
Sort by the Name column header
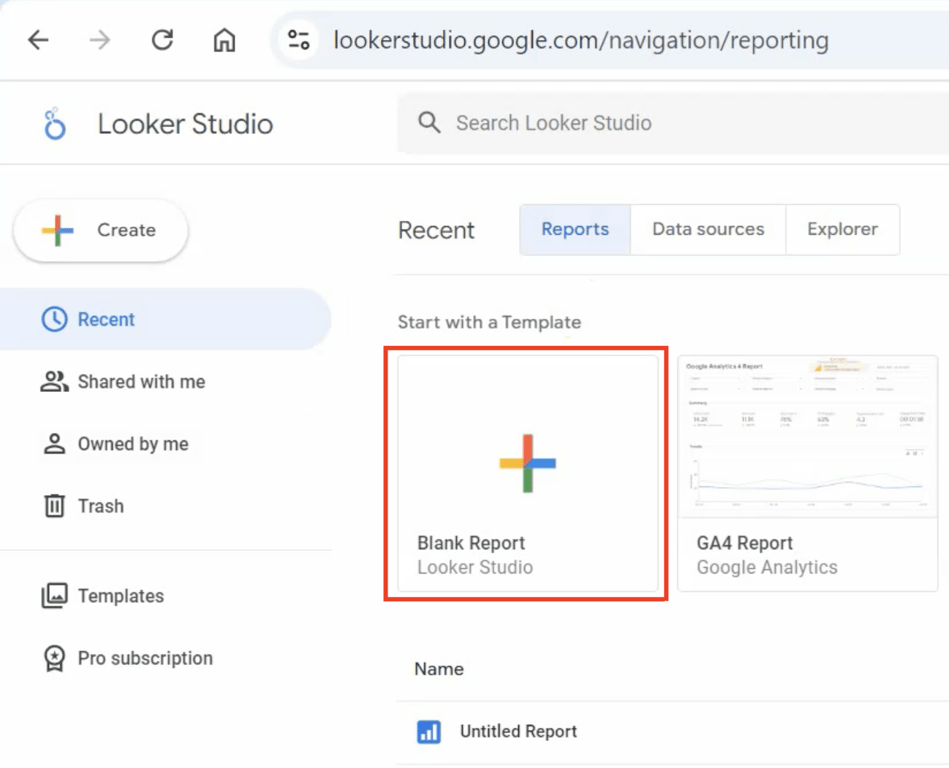tap(439, 669)
